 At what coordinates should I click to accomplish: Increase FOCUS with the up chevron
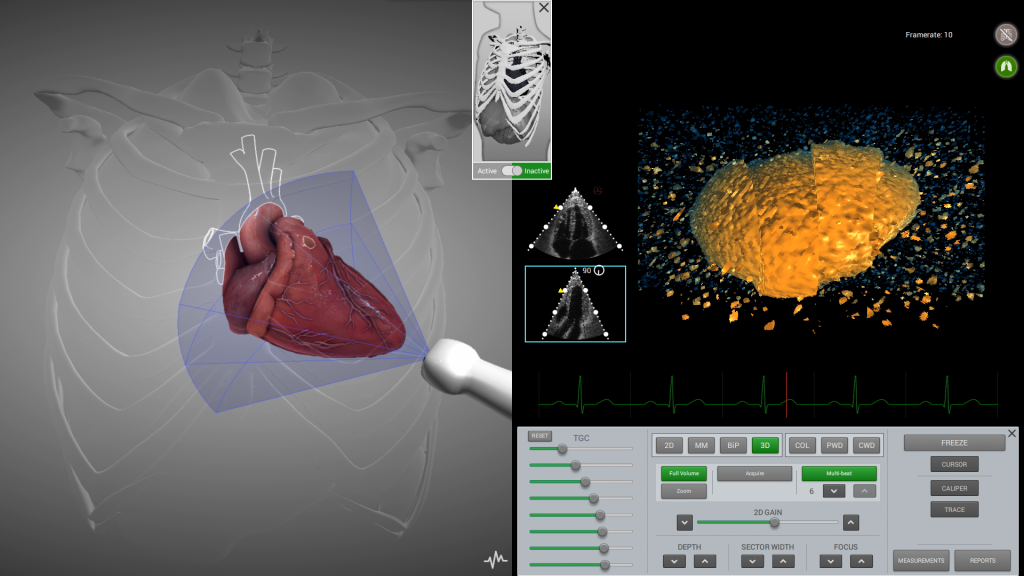861,561
